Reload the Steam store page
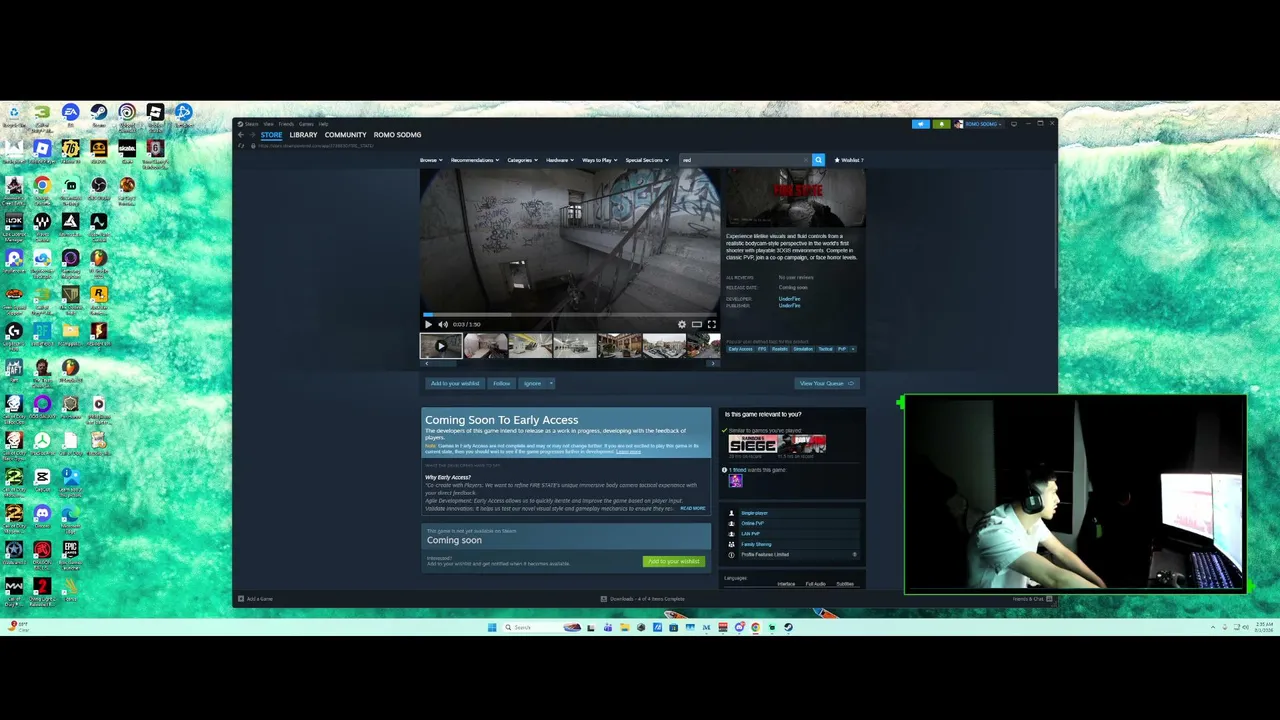 pos(242,146)
